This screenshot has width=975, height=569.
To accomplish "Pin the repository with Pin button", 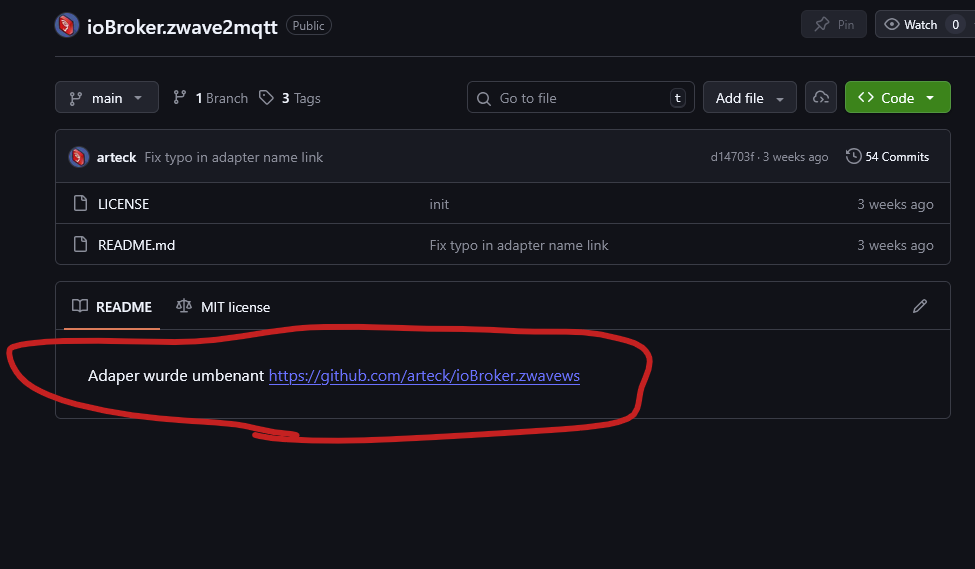I will coord(834,25).
